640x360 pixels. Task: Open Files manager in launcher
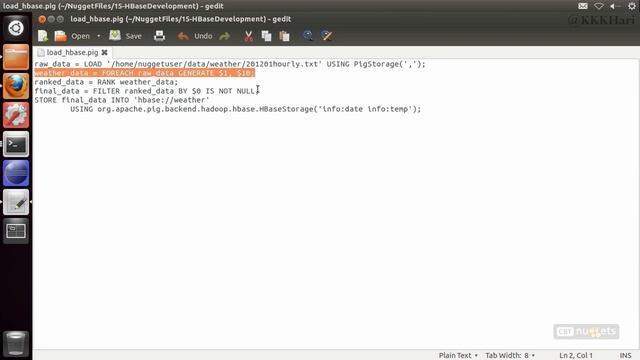16,57
